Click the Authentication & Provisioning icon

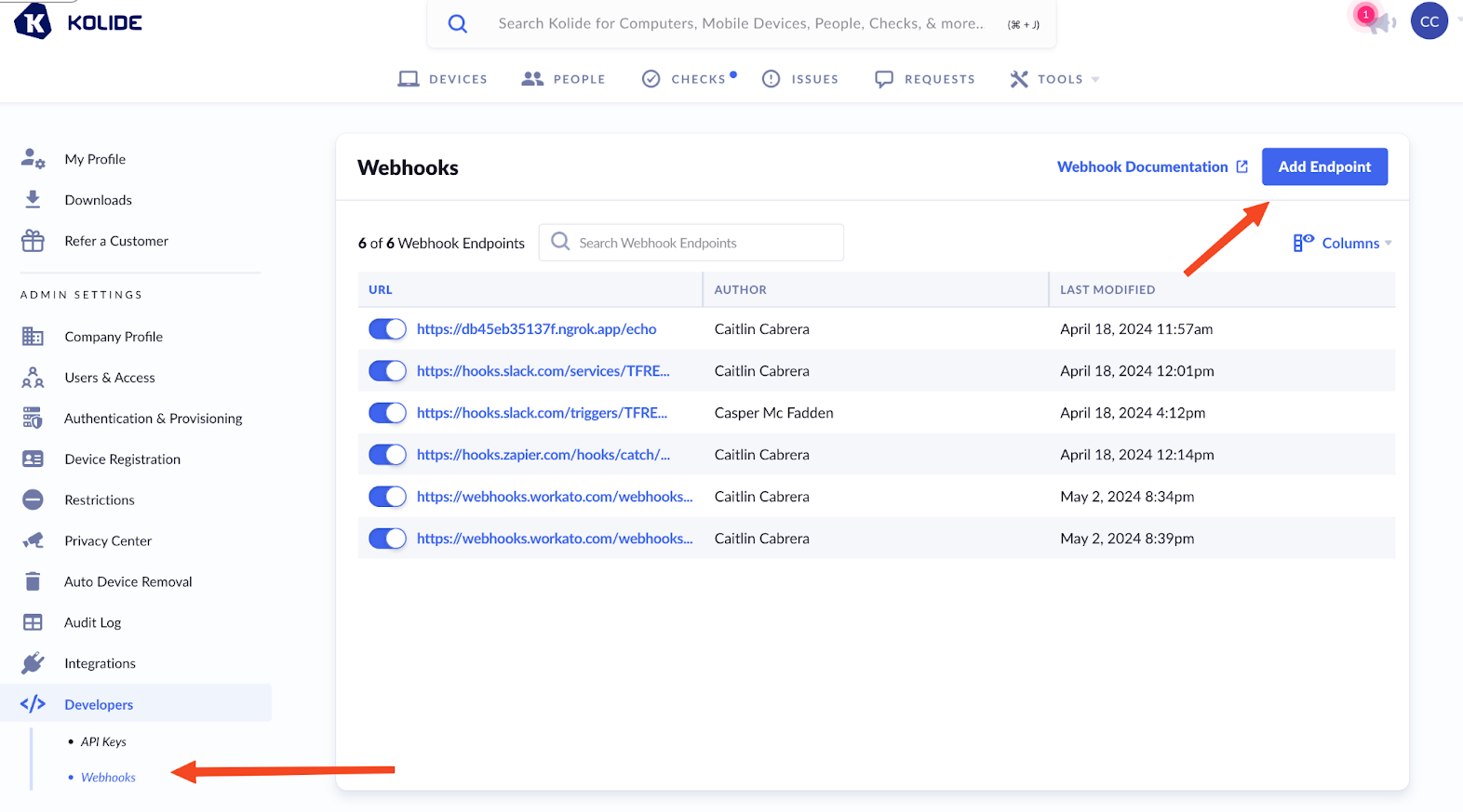[x=33, y=418]
